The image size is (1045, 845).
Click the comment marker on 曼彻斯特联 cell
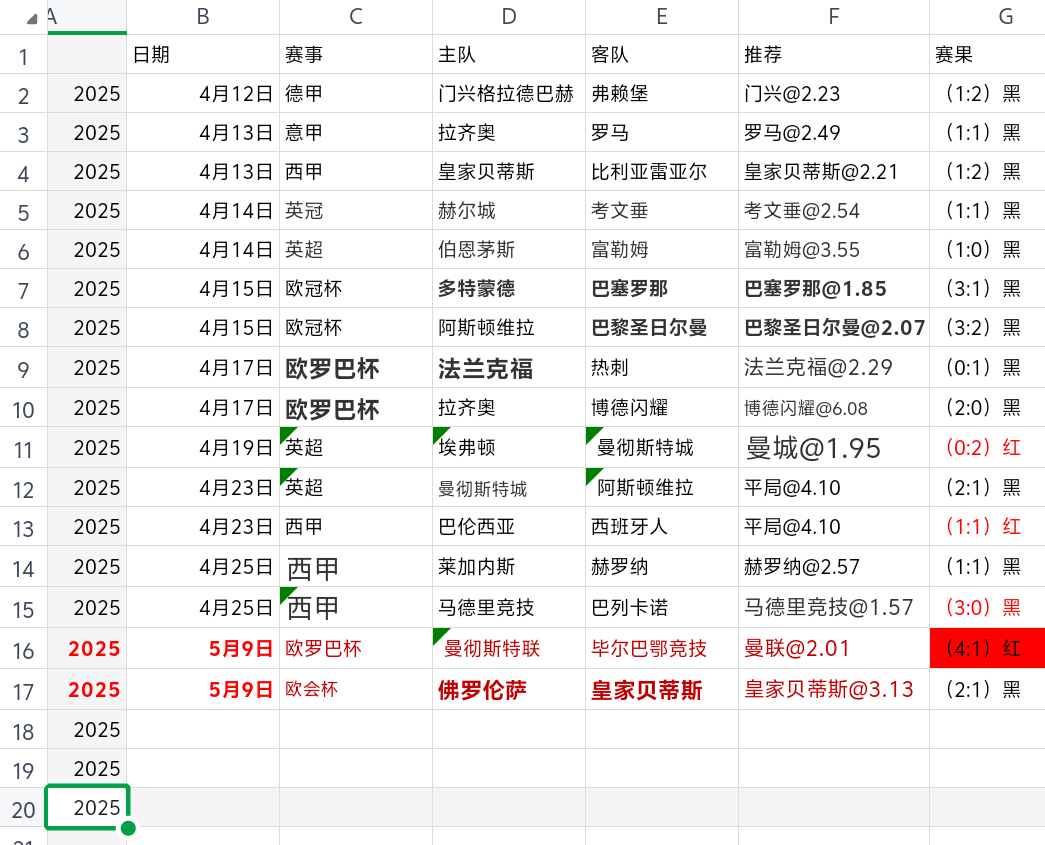pos(438,633)
